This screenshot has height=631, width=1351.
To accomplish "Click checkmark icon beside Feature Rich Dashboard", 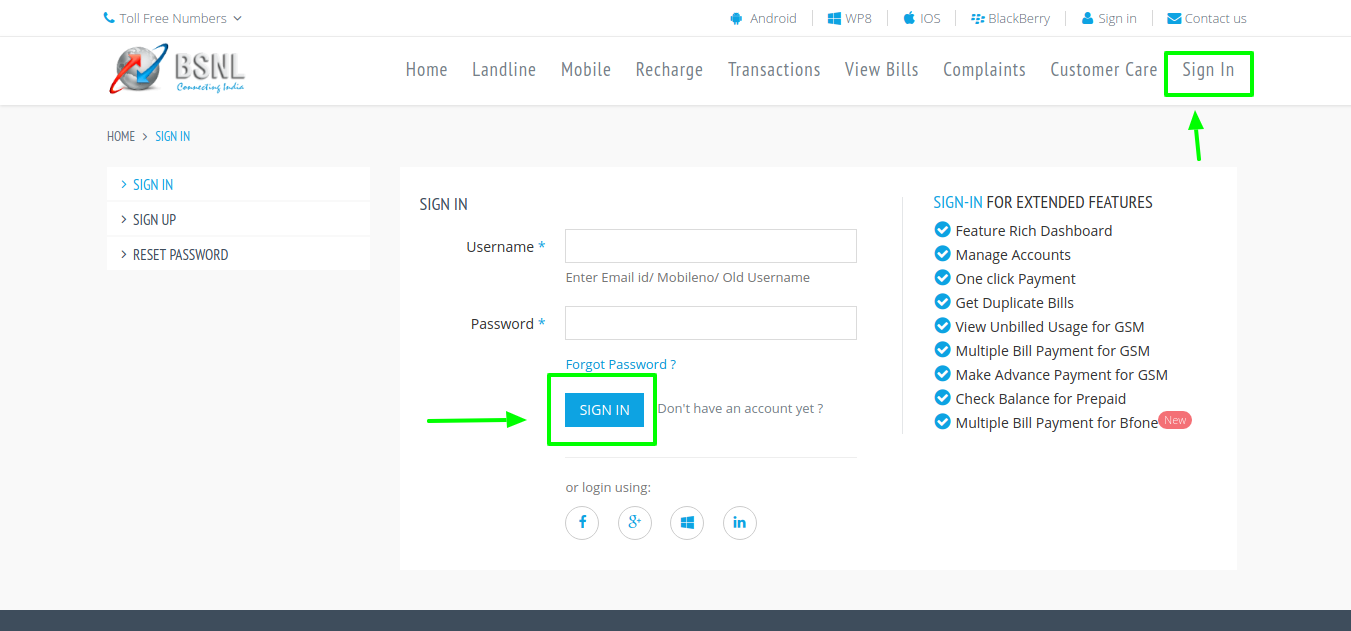I will 942,230.
